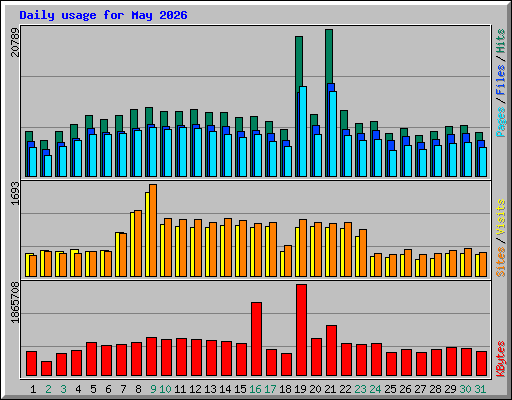This screenshot has width=512, height=400.
Task: Click the red KBytes bar for day 16
Action: tap(256, 339)
